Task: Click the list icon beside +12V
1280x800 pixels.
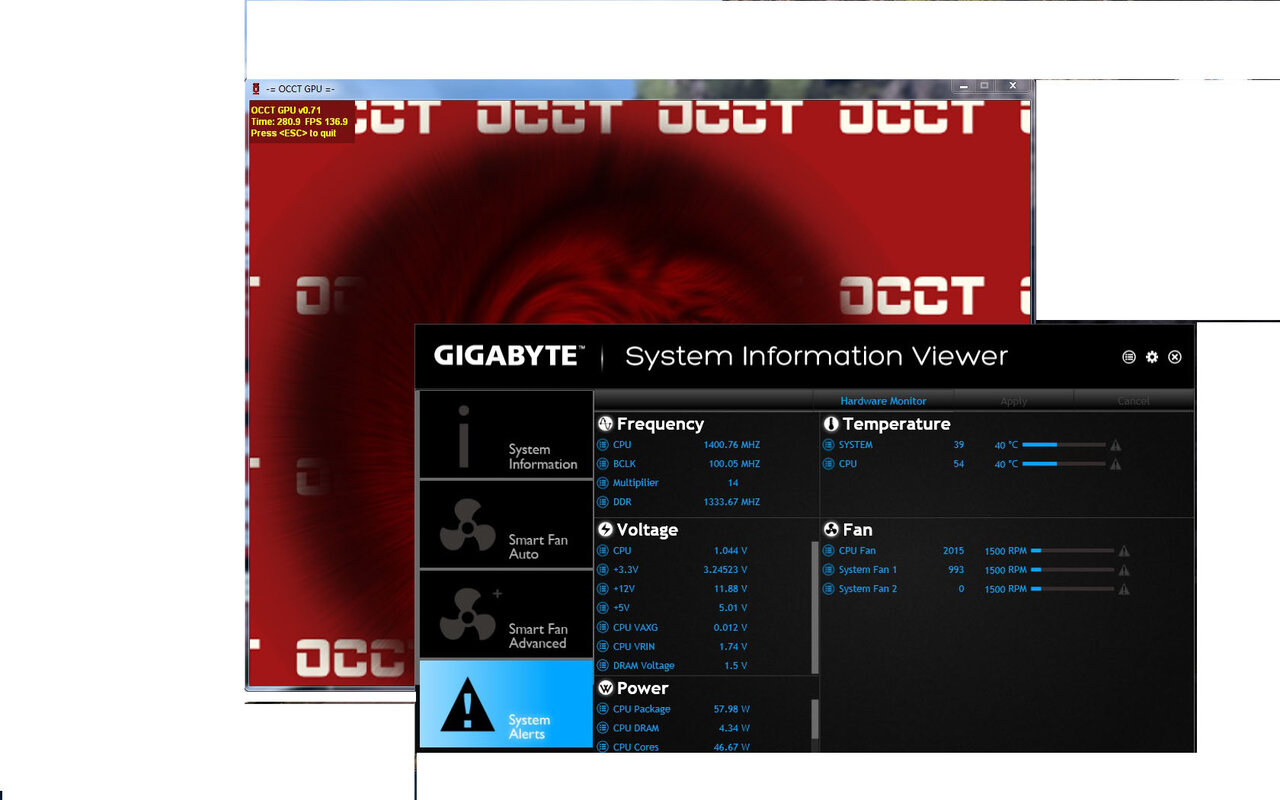Action: pyautogui.click(x=603, y=589)
